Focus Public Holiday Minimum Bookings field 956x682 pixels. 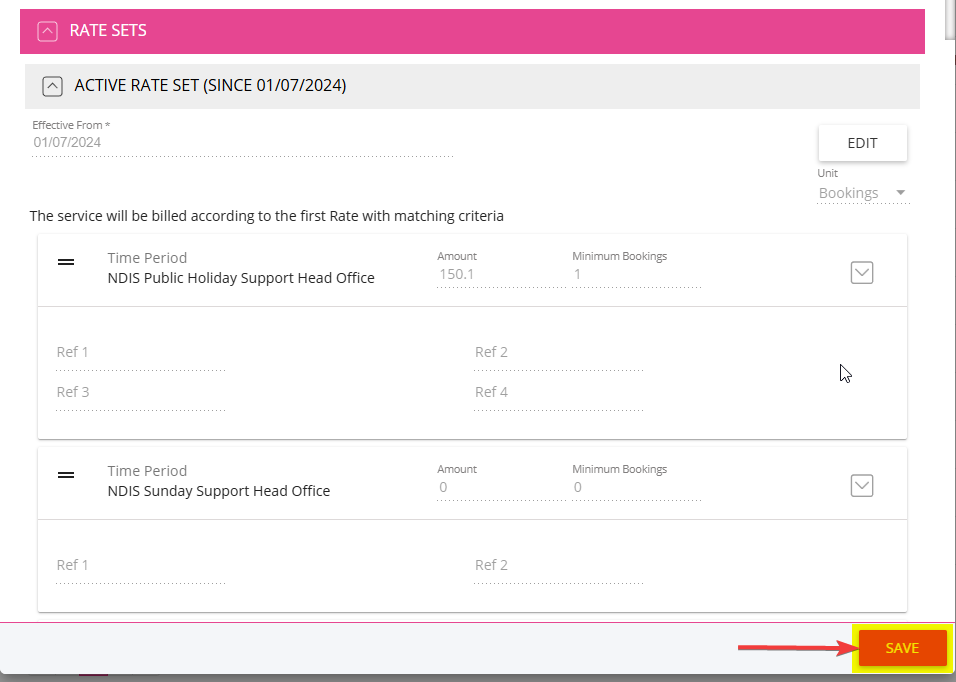tap(636, 274)
